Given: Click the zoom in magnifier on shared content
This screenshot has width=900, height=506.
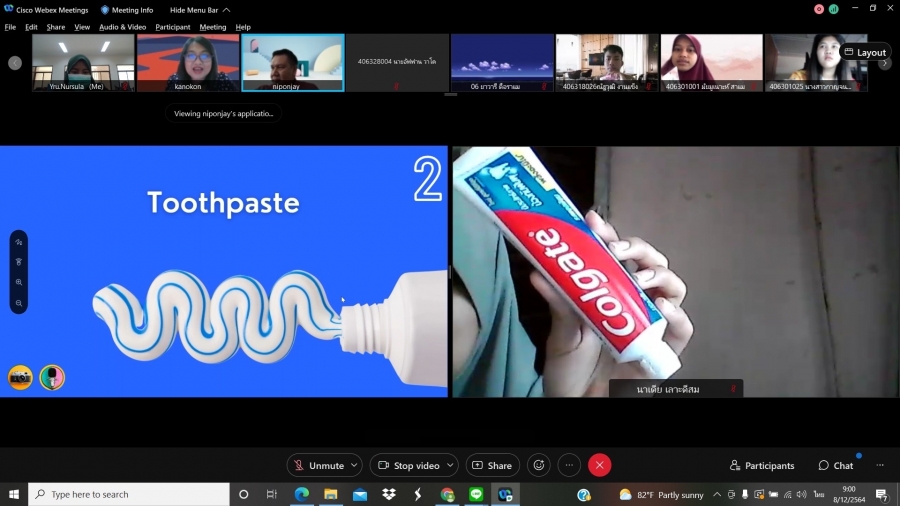Looking at the screenshot, I should point(19,283).
